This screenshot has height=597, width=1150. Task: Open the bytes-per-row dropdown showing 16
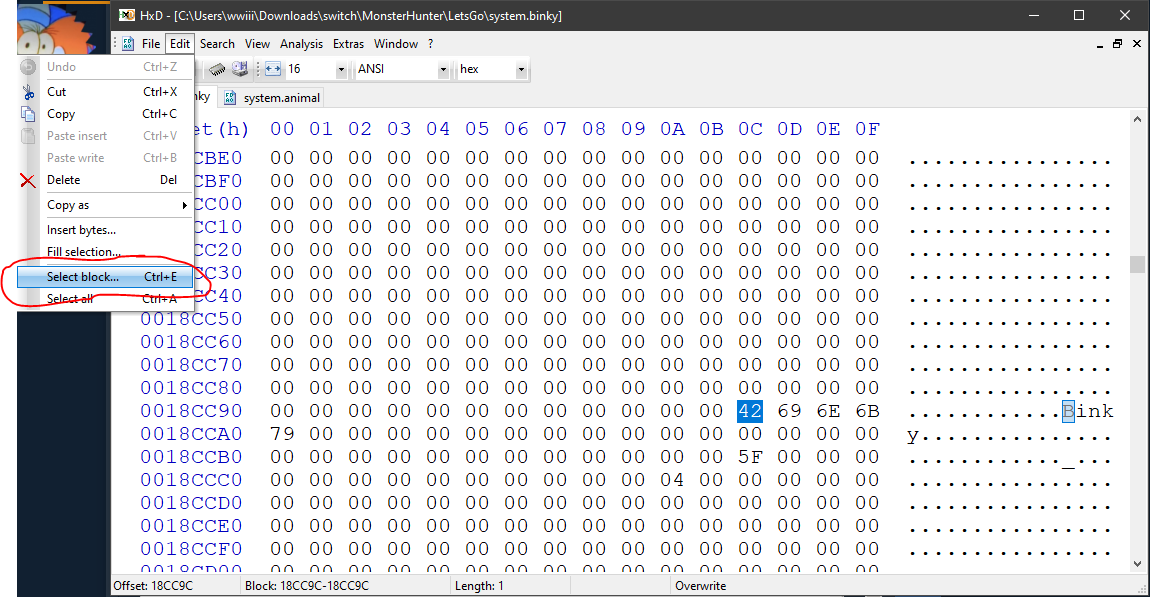pyautogui.click(x=341, y=70)
